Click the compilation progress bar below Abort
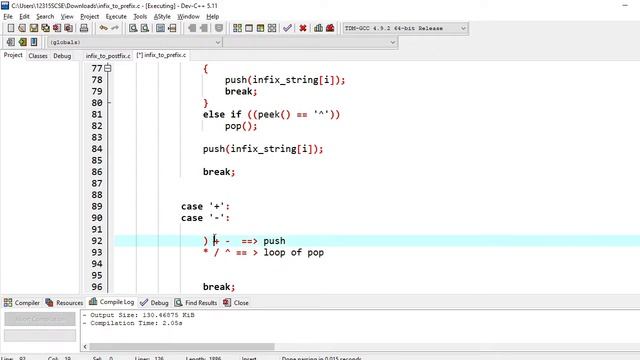The height and width of the screenshot is (360, 640). click(40, 336)
